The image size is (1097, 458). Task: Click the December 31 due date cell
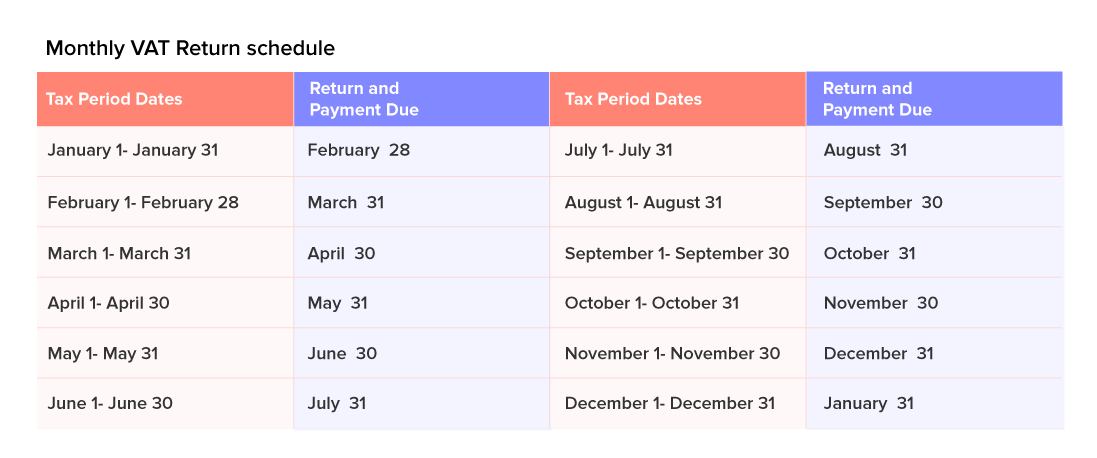pos(879,354)
